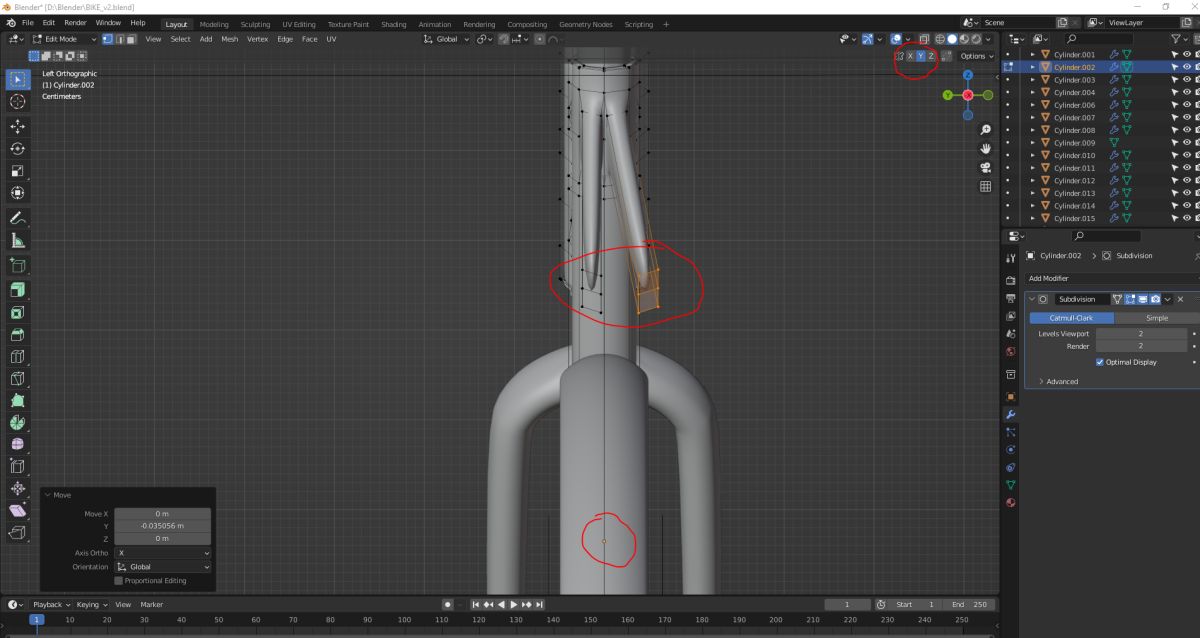
Task: Hide Cylinder.001 in viewport via eye icon
Action: pos(1187,55)
